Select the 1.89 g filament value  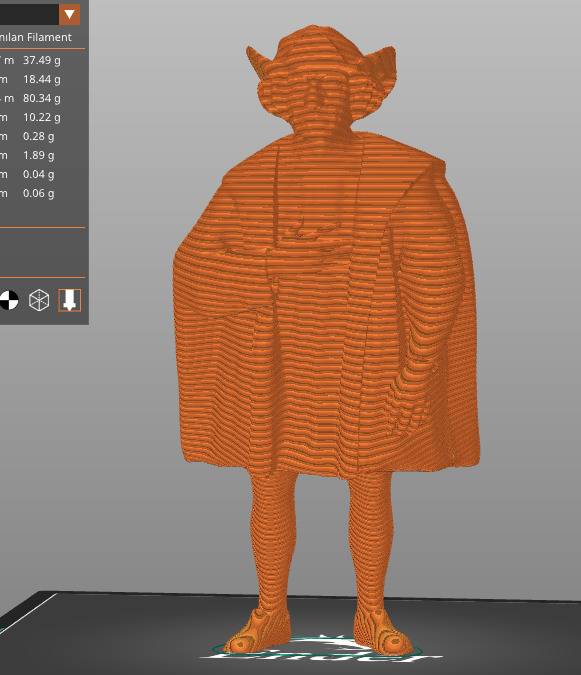tap(39, 155)
